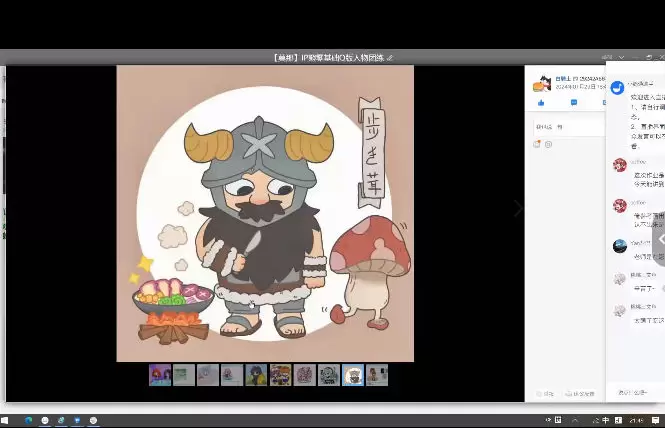Toggle the sync option at the comment panel bottom
Screen dimensions: 665x428
tap(545, 394)
